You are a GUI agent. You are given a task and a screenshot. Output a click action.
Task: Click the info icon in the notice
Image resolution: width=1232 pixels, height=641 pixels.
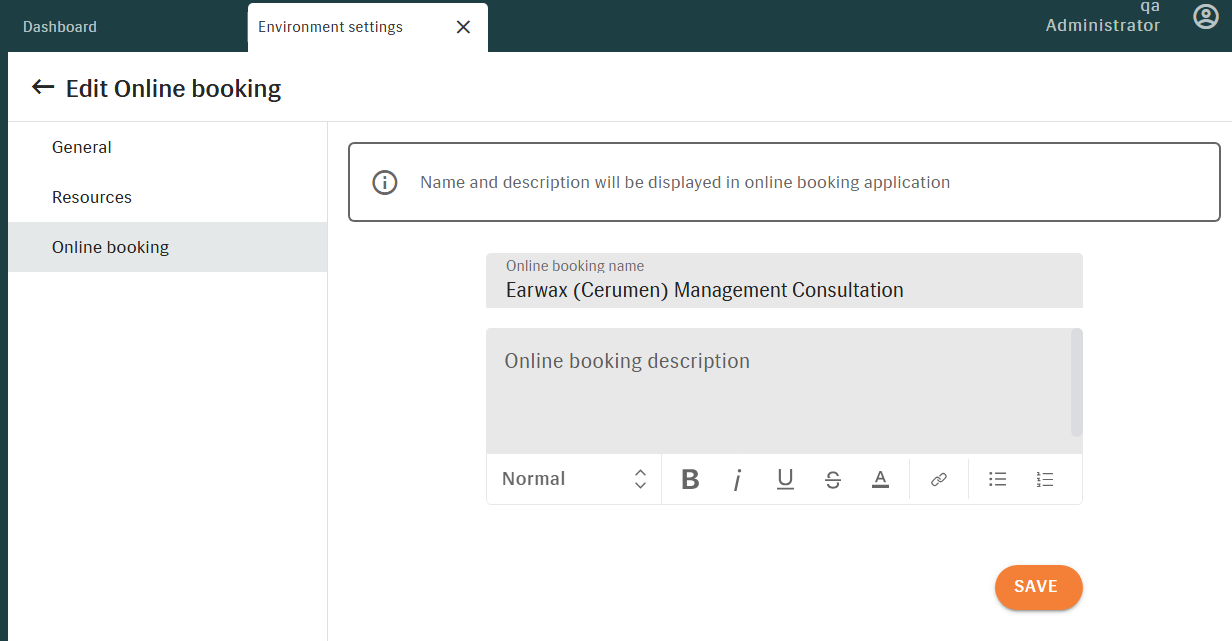[x=385, y=182]
